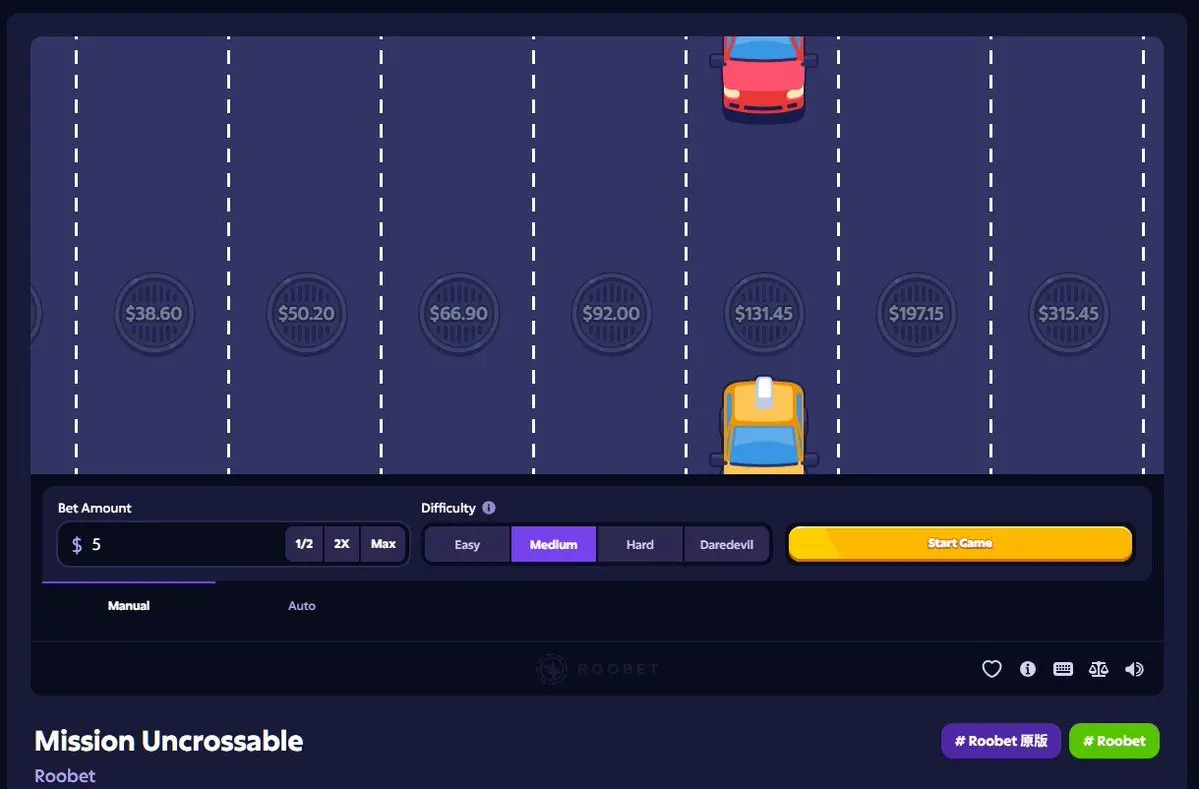The image size is (1199, 789).
Task: Click the $131.45 manhole cover
Action: [763, 313]
